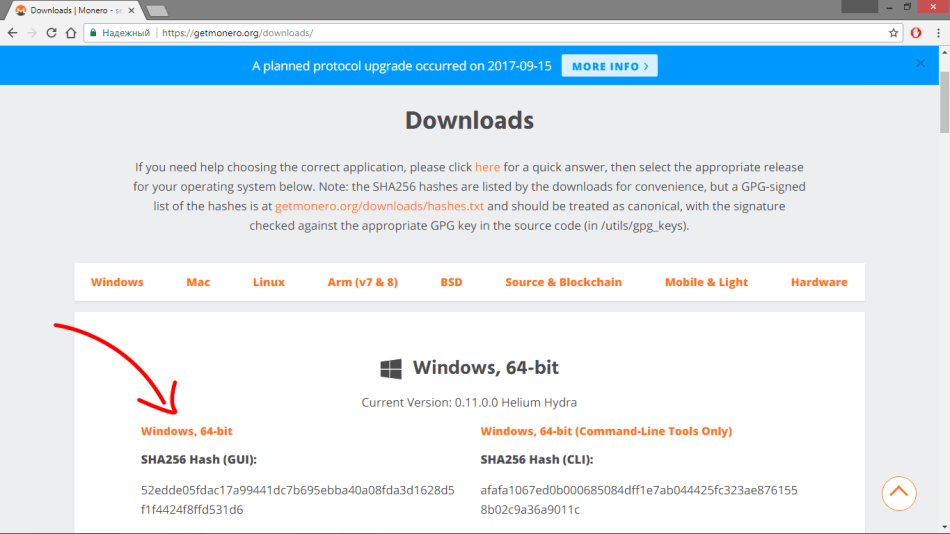
Task: Open the 'here' quick answer link
Action: click(487, 167)
